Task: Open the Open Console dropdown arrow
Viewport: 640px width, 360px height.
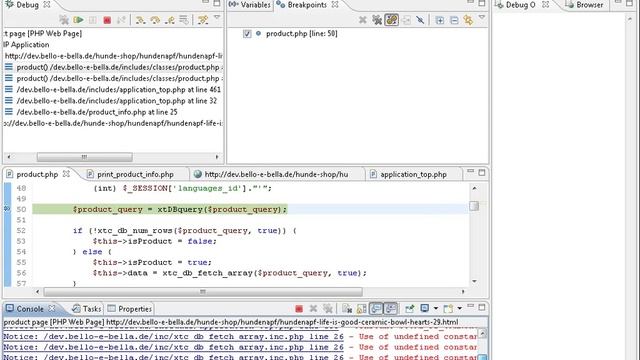Action: pyautogui.click(x=460, y=309)
